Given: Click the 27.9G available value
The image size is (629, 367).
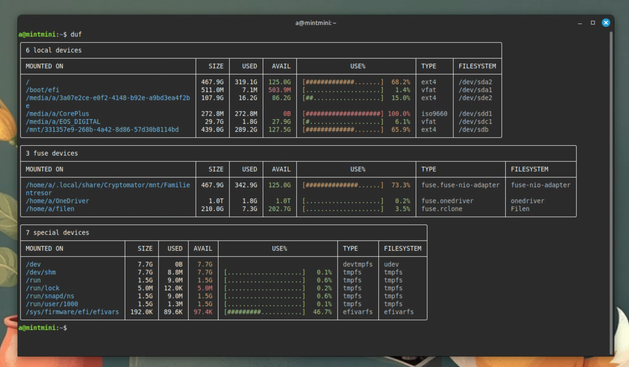Looking at the screenshot, I should 281,122.
